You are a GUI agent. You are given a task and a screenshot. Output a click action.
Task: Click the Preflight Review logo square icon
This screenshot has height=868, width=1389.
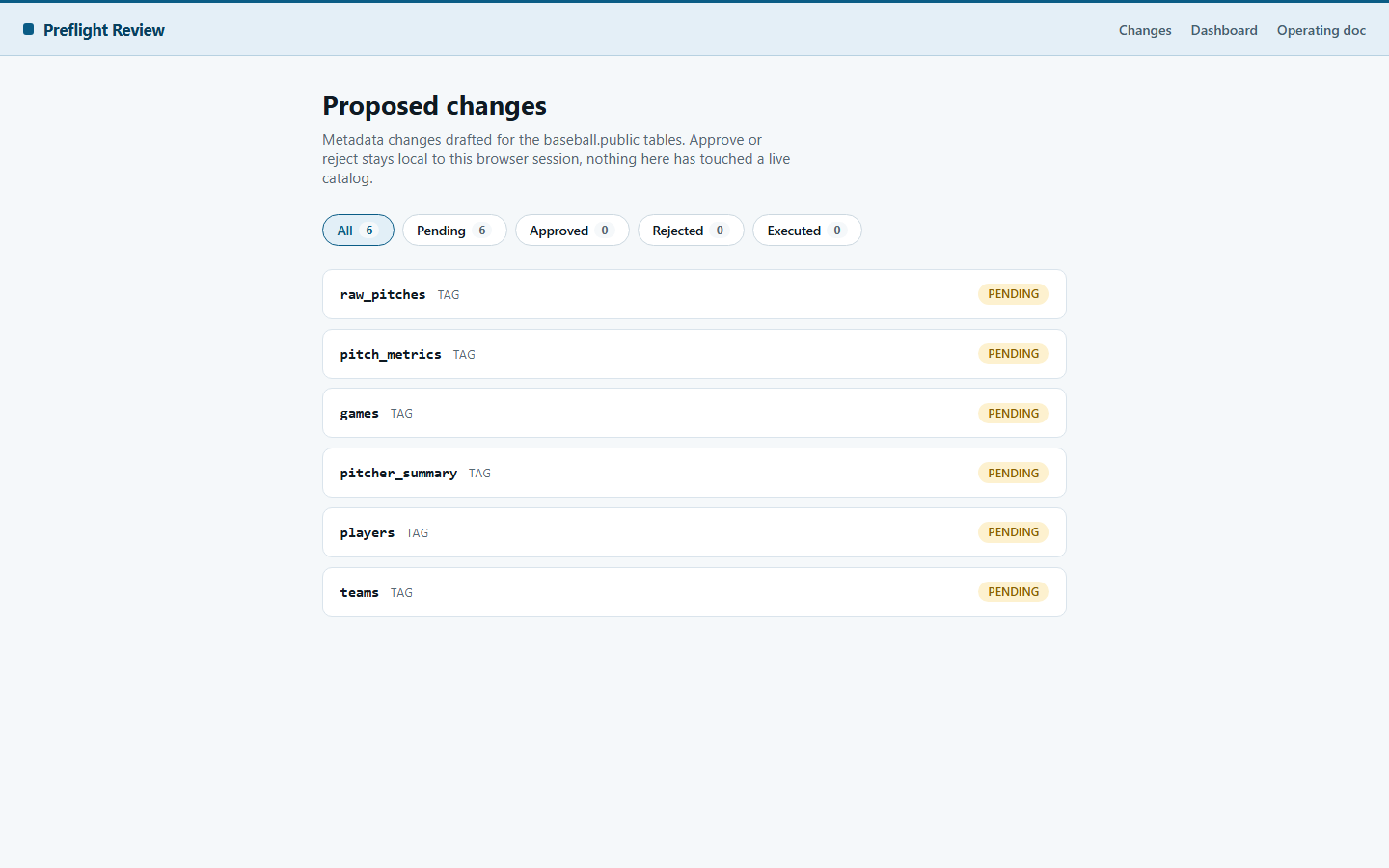pos(29,30)
